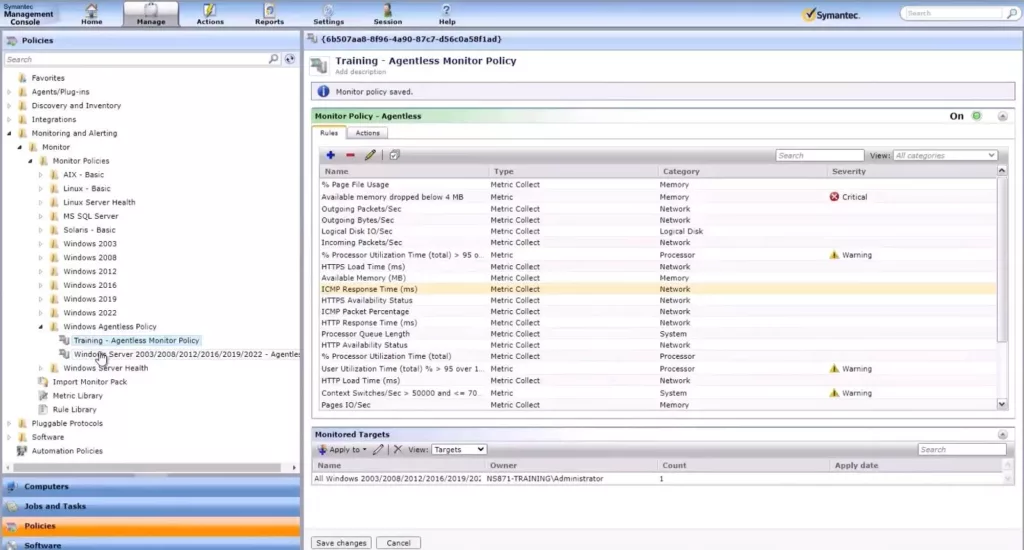Click the refresh icon beside Policies search
Screen dimensions: 1024x550
290,59
